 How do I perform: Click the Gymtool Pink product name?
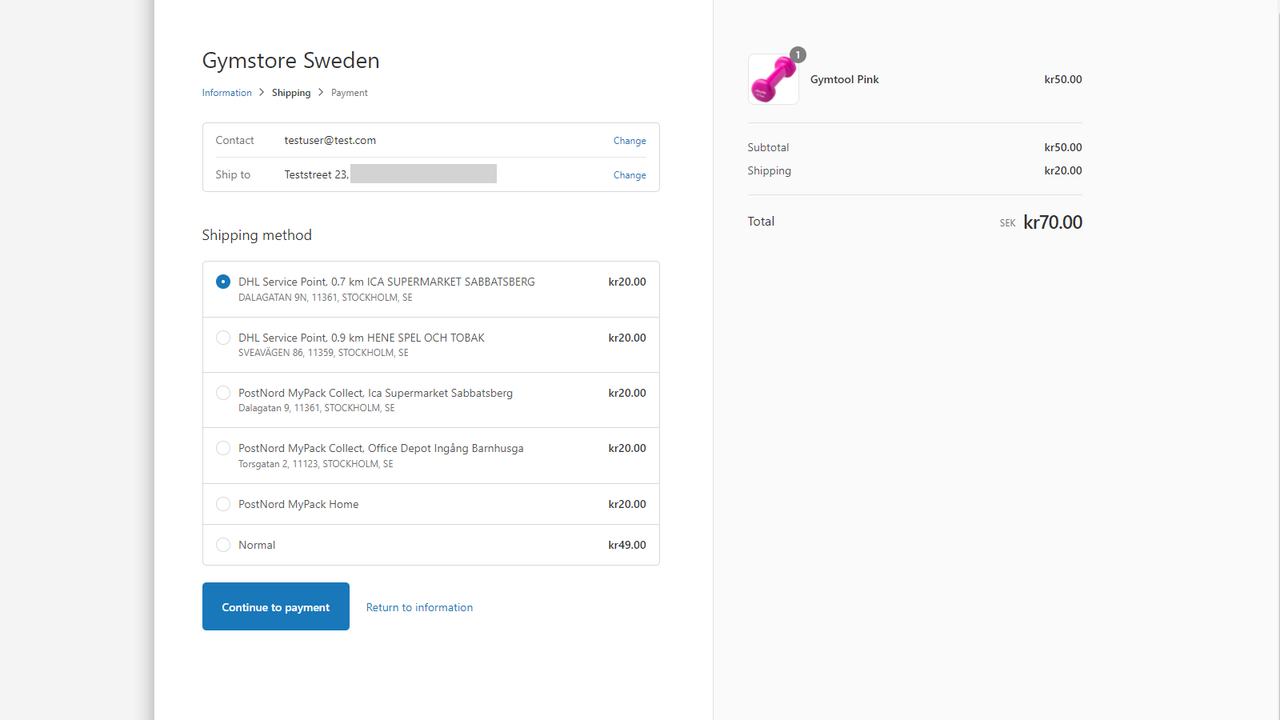(x=844, y=79)
